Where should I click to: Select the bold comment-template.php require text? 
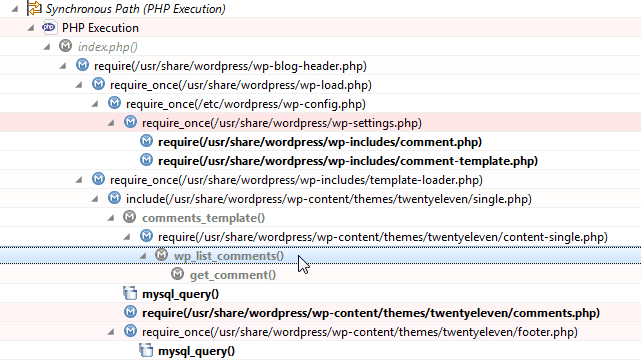(x=348, y=161)
